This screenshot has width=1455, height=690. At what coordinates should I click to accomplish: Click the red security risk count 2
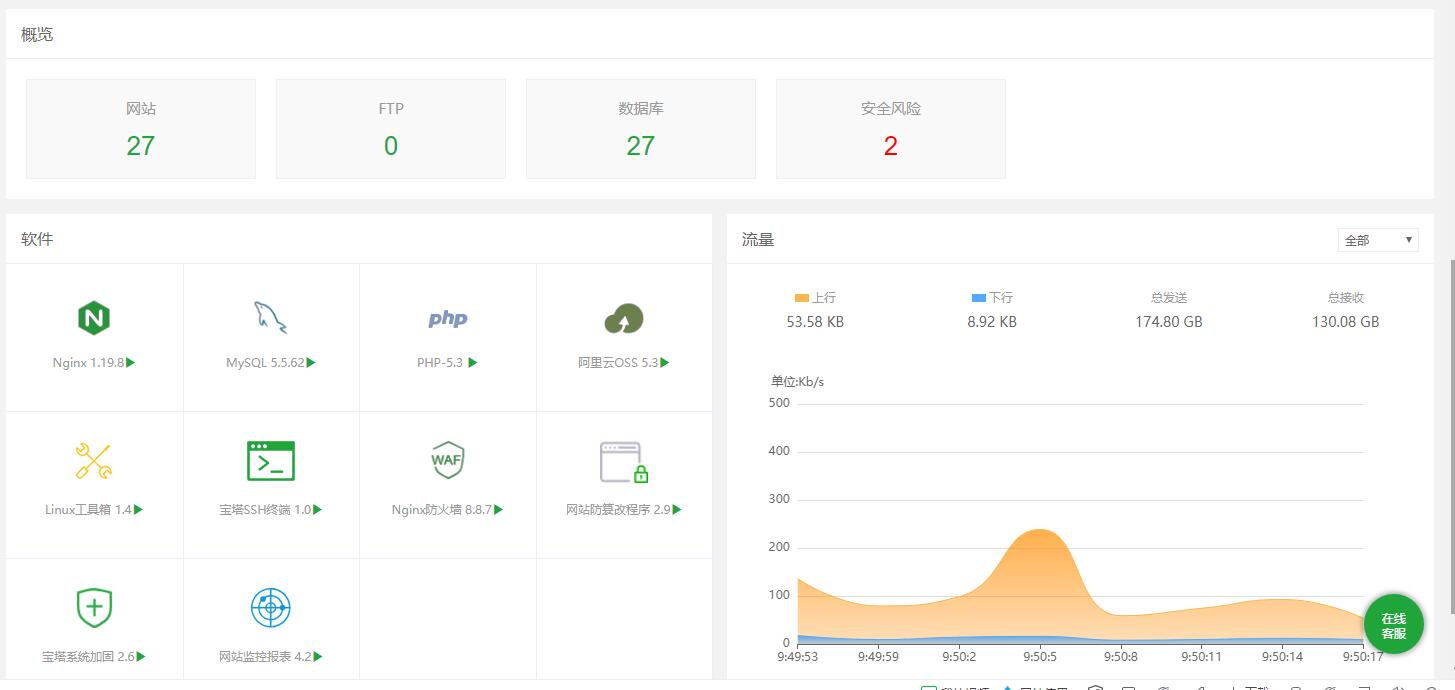pyautogui.click(x=891, y=146)
